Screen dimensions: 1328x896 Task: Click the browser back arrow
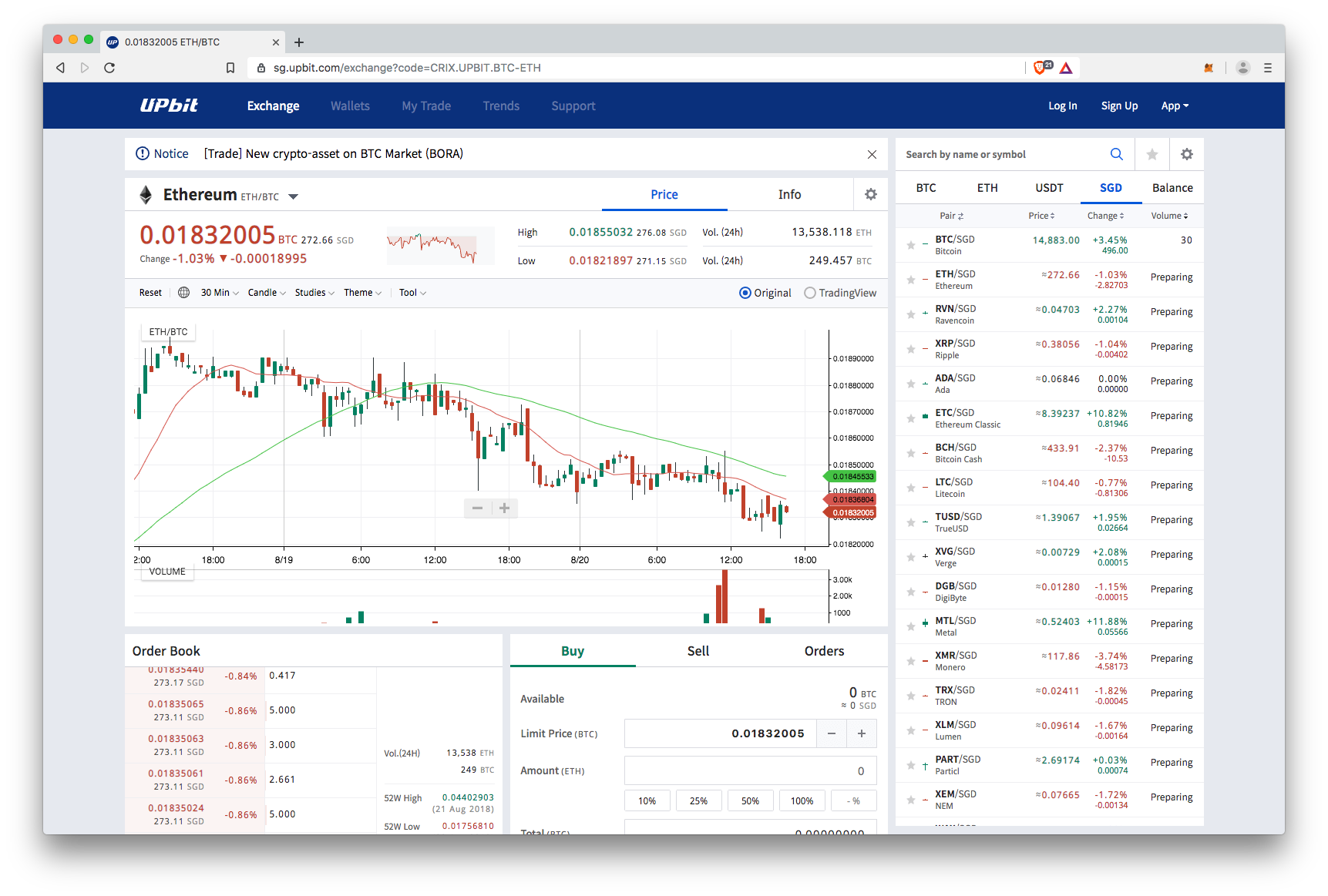click(x=60, y=68)
